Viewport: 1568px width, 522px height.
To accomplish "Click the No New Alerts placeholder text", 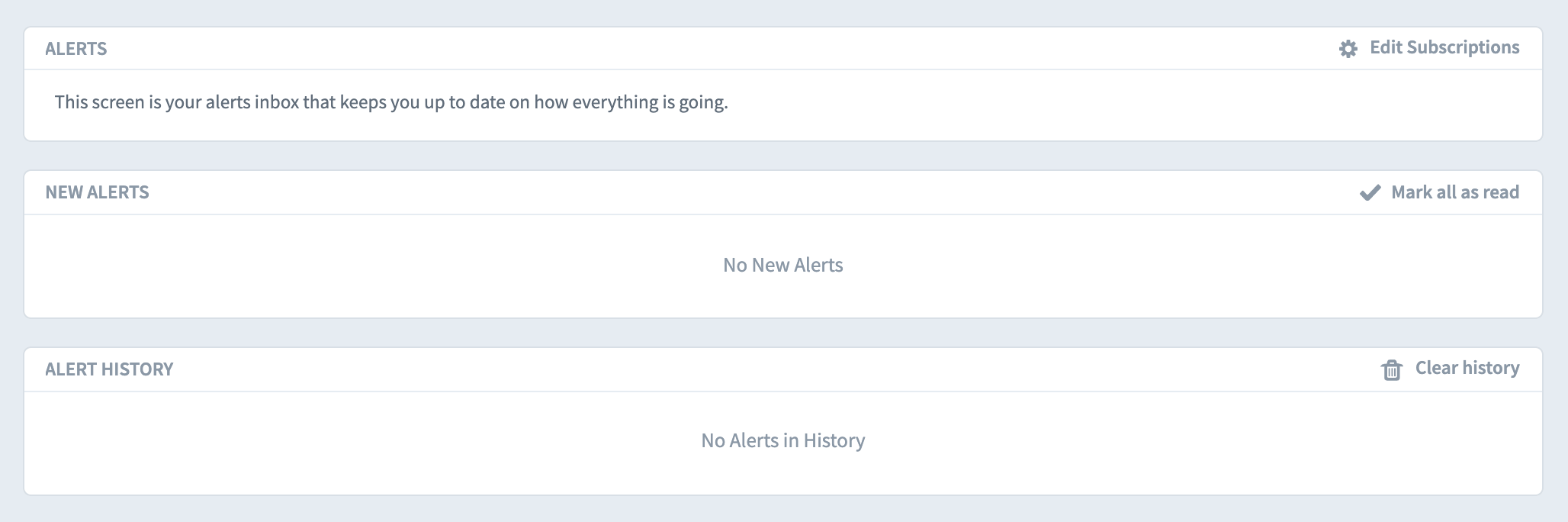I will coord(782,265).
